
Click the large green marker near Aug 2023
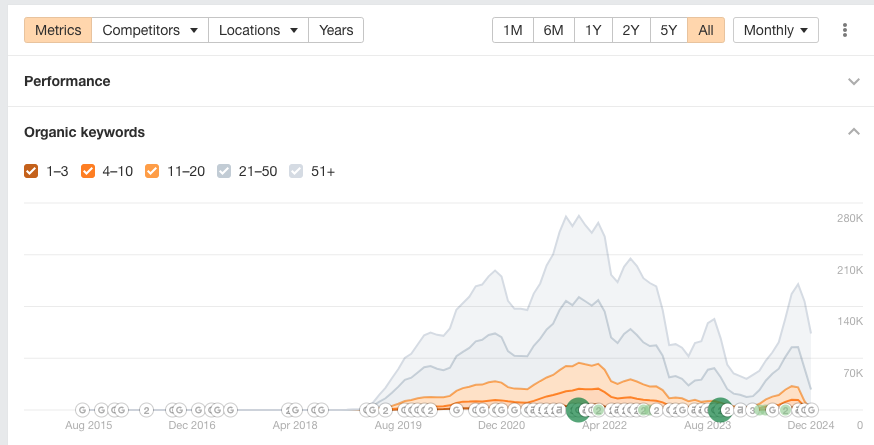720,410
